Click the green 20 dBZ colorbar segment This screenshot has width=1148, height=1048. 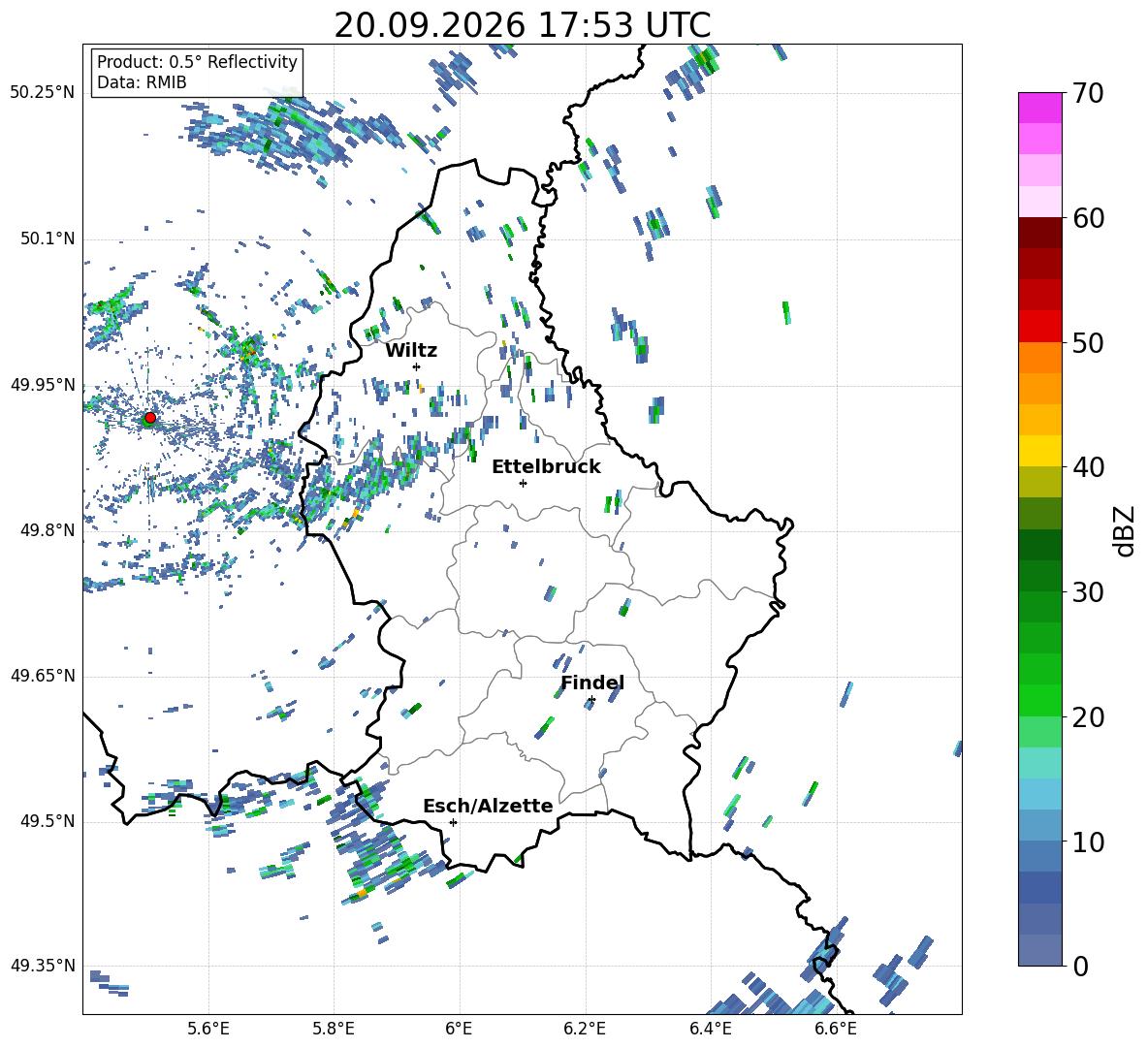point(1039,700)
